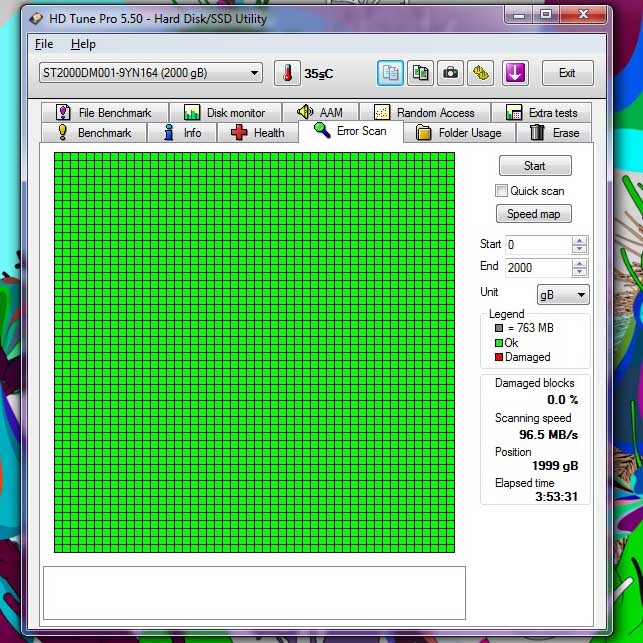Image resolution: width=643 pixels, height=643 pixels.
Task: Open the Help menu
Action: pos(83,44)
